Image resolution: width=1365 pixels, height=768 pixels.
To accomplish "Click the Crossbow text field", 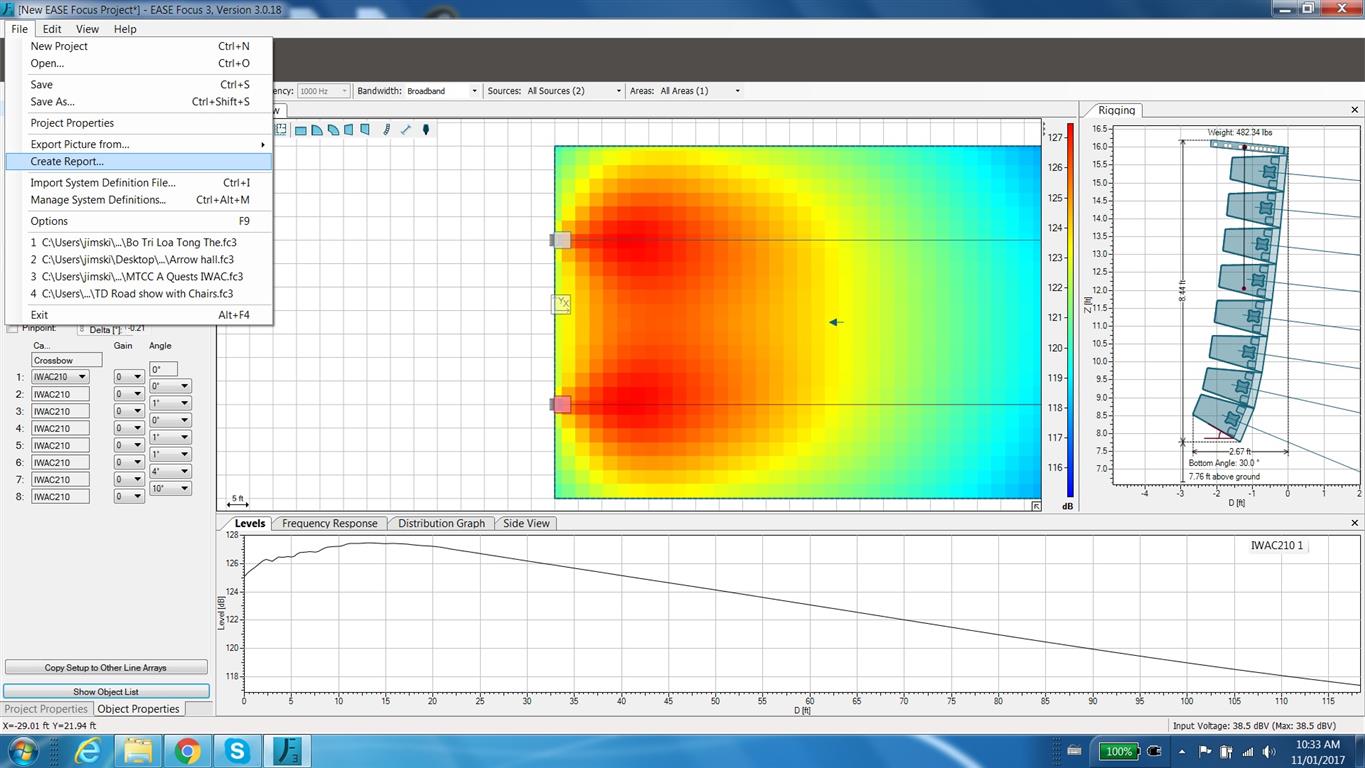I will pos(66,360).
